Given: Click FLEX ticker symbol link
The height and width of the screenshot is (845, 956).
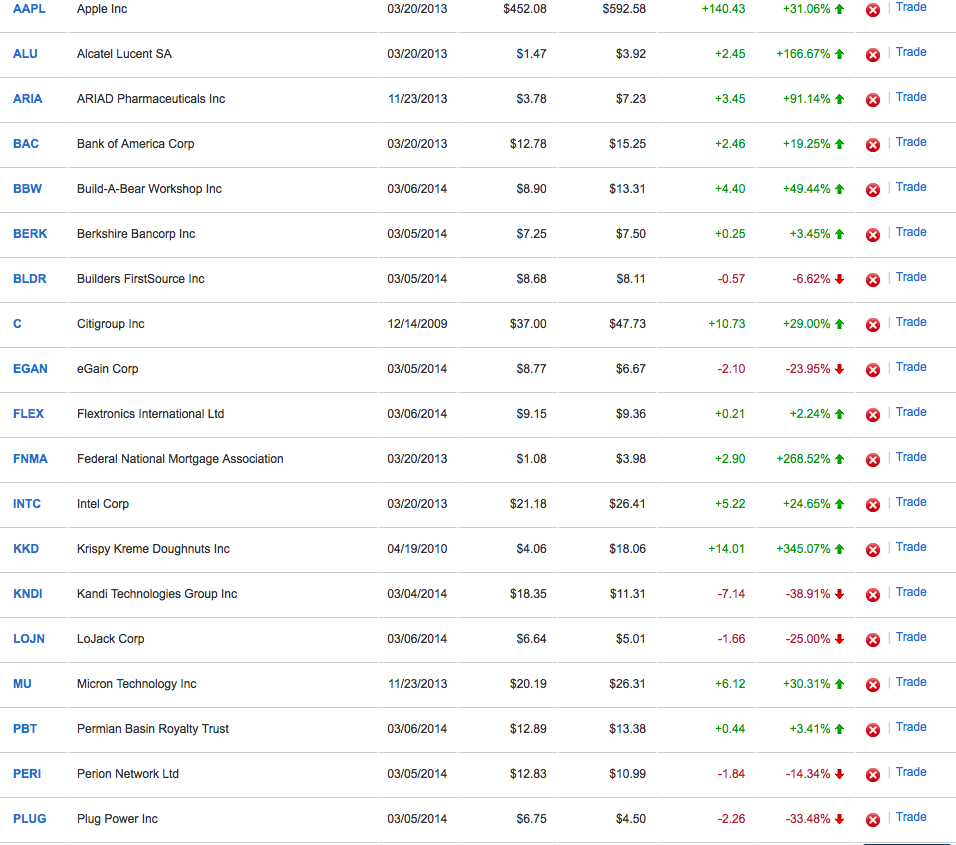Looking at the screenshot, I should pos(28,414).
